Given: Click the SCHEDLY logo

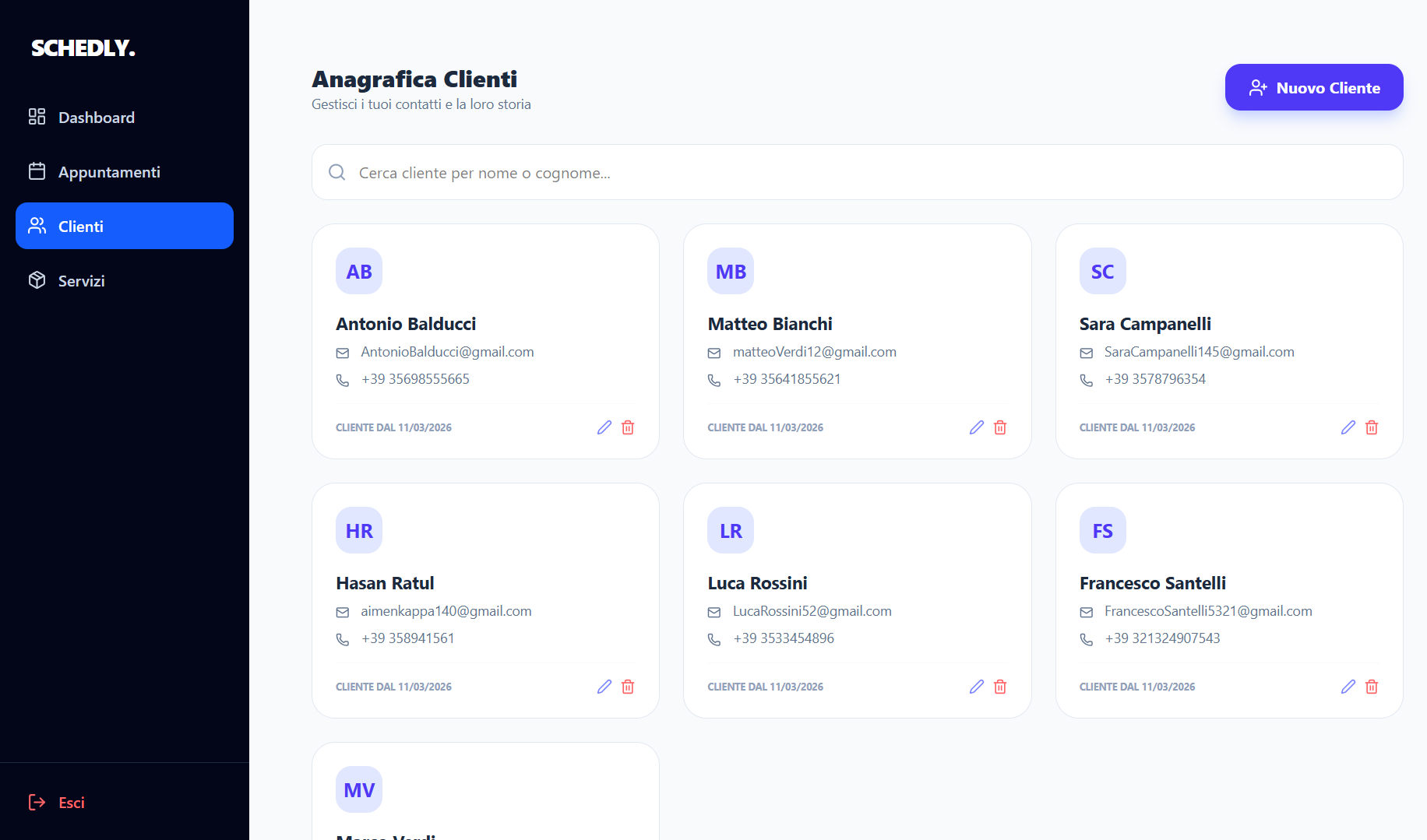Looking at the screenshot, I should click(x=83, y=47).
